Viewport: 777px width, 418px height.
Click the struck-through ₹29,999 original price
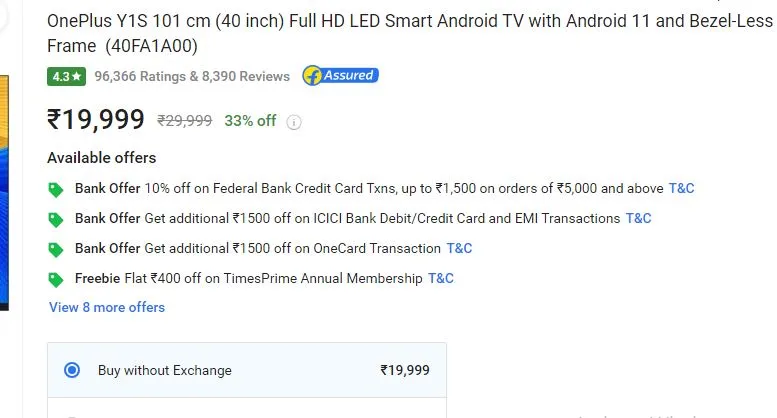pyautogui.click(x=184, y=120)
